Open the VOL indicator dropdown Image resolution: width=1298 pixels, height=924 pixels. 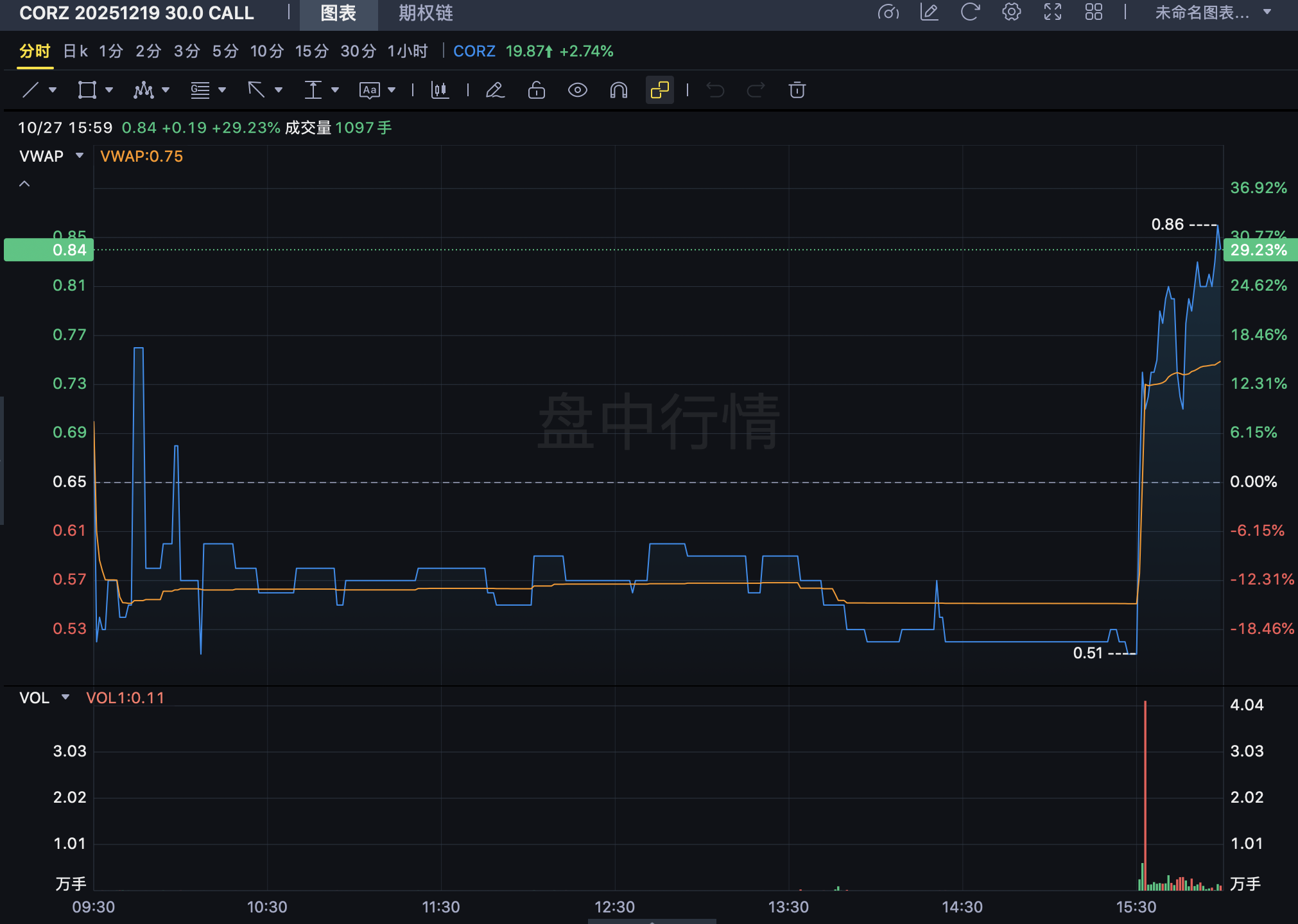(65, 697)
